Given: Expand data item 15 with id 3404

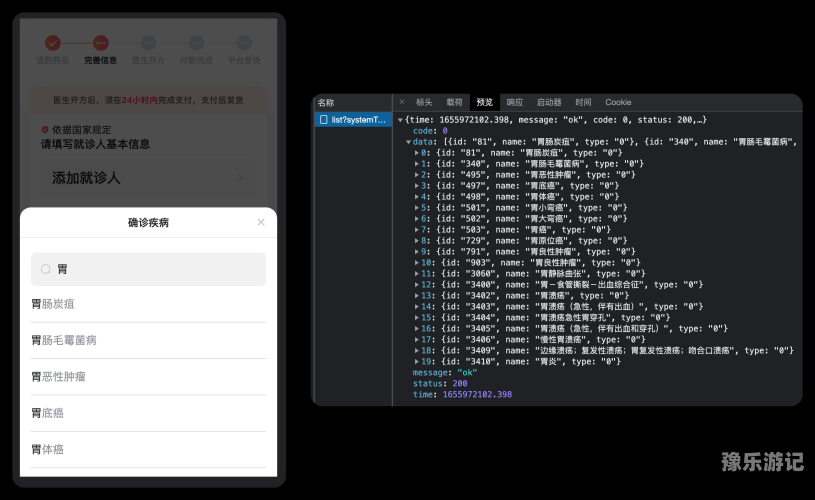Looking at the screenshot, I should (417, 318).
